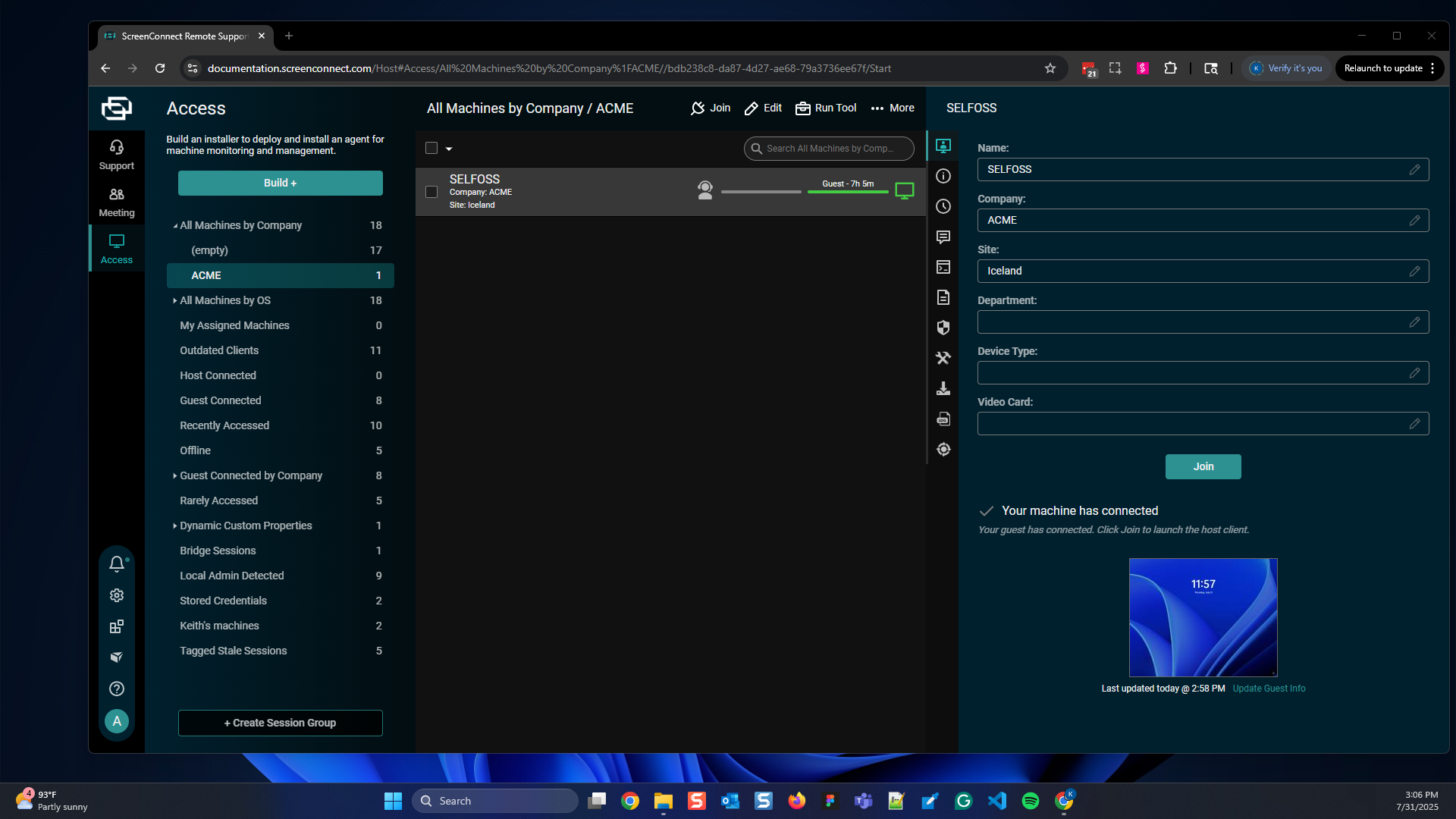Image resolution: width=1456 pixels, height=819 pixels.
Task: Click the Build + button
Action: (x=280, y=183)
